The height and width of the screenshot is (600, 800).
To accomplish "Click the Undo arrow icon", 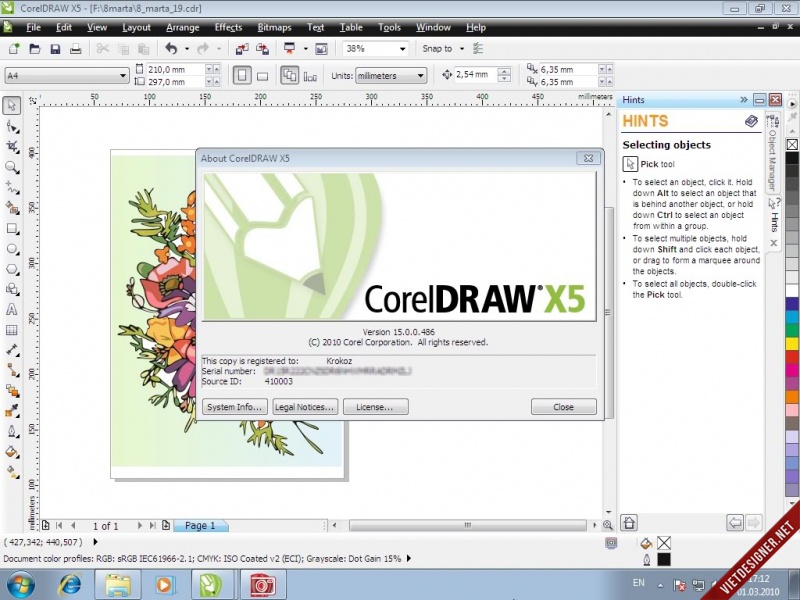I will [x=171, y=48].
